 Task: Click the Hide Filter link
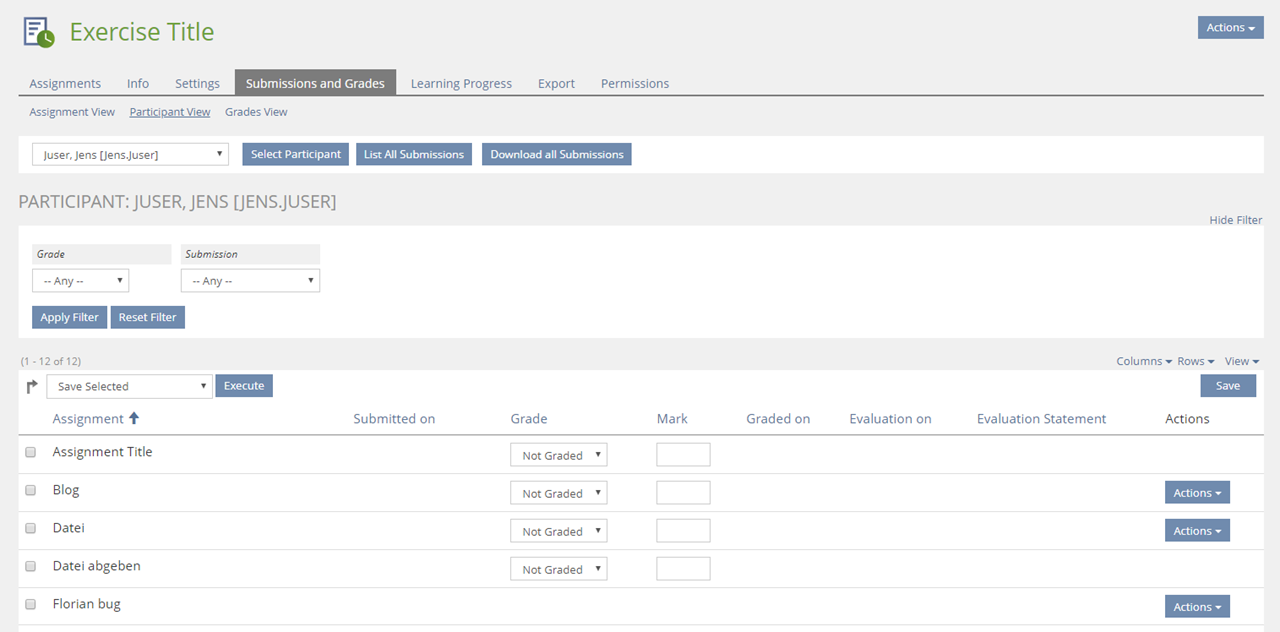[x=1235, y=220]
